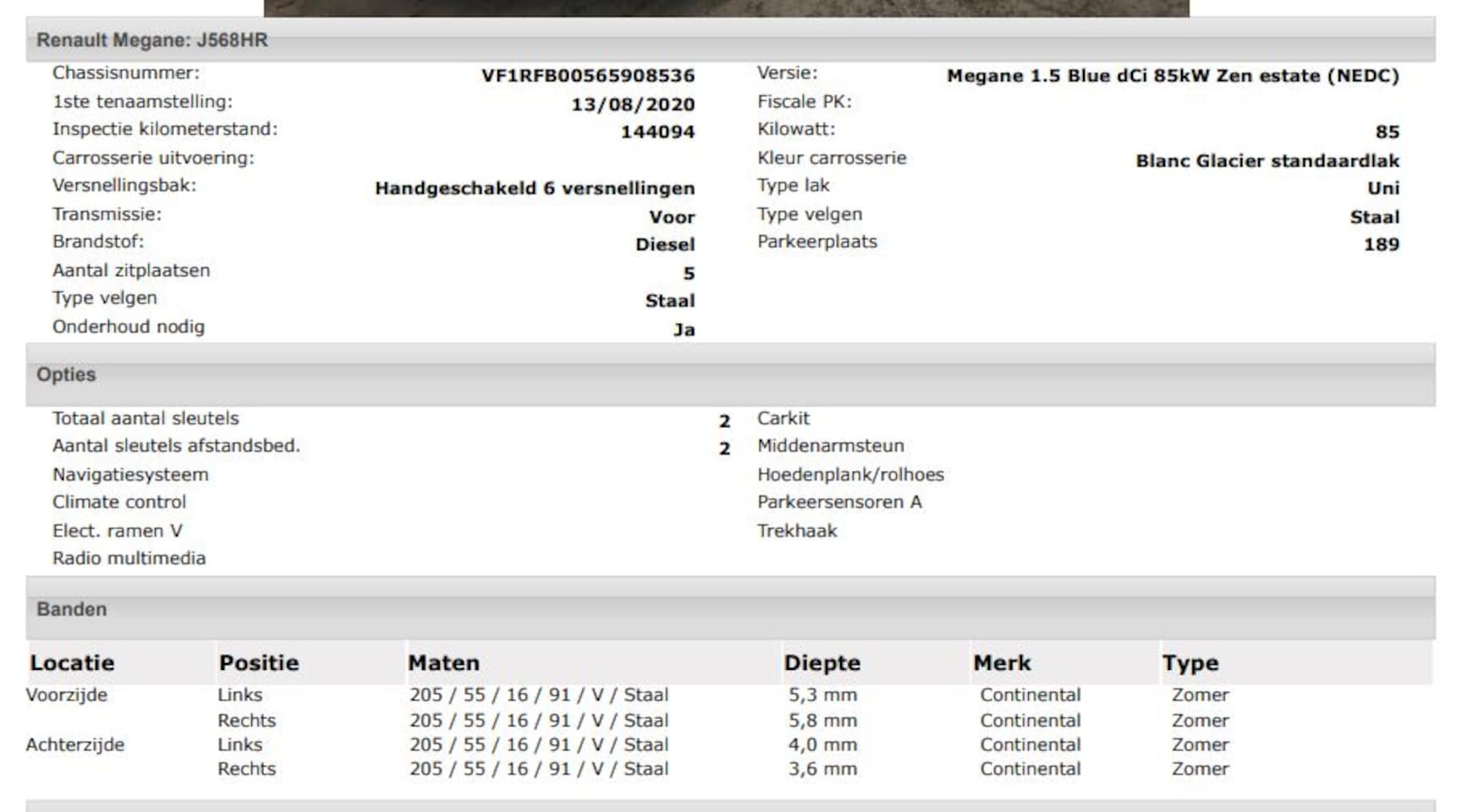The width and height of the screenshot is (1473, 812).
Task: Click the Diepte column header
Action: tap(822, 662)
